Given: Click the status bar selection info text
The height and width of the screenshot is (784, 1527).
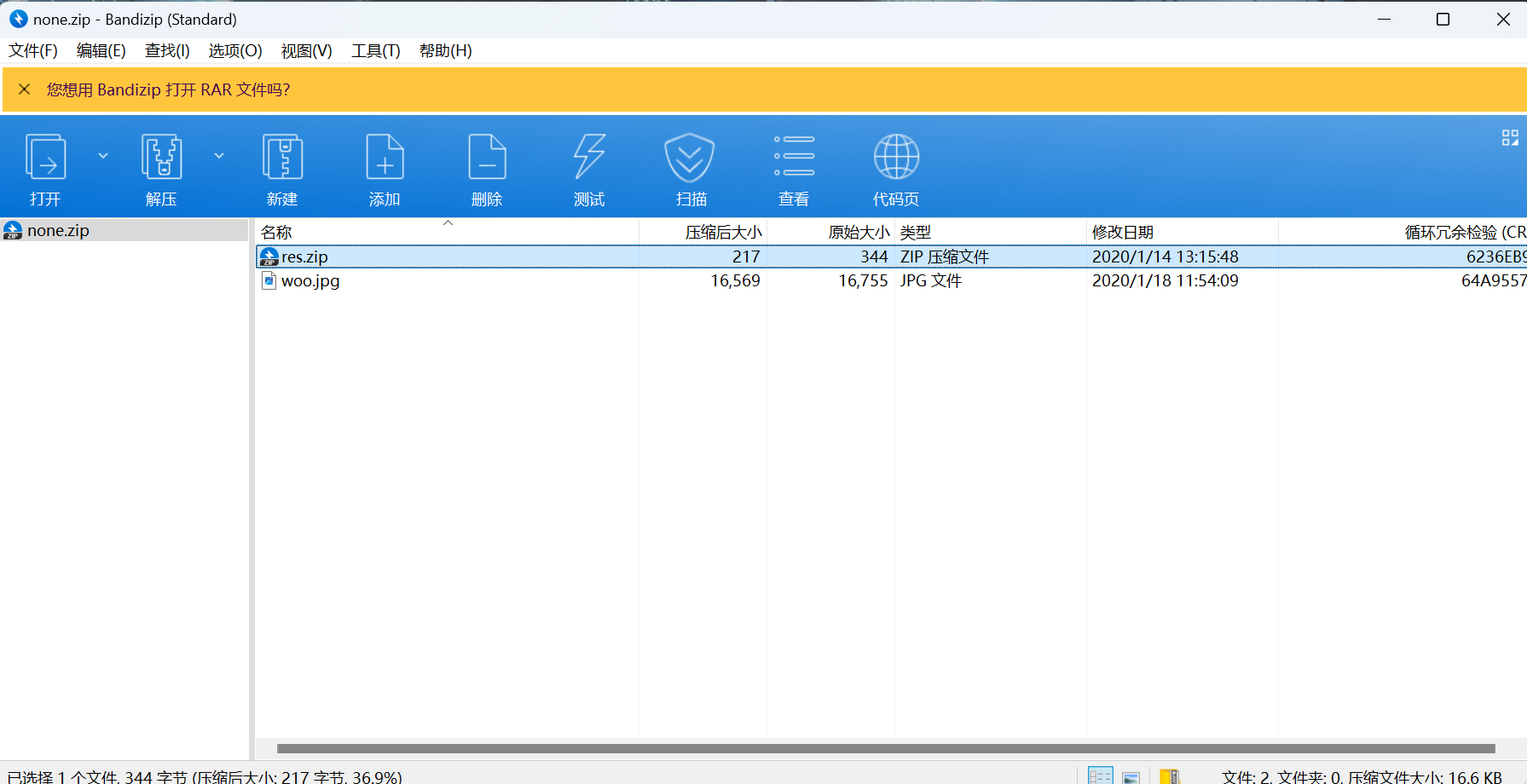Looking at the screenshot, I should click(205, 776).
